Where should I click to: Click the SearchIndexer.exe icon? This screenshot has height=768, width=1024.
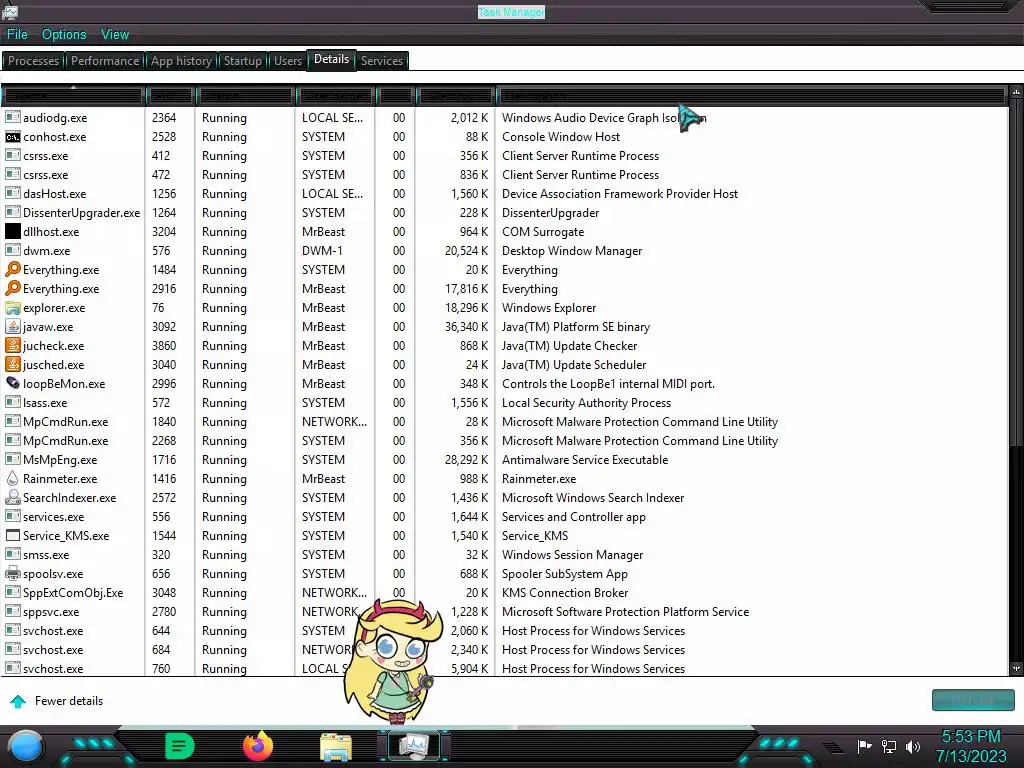pos(12,497)
